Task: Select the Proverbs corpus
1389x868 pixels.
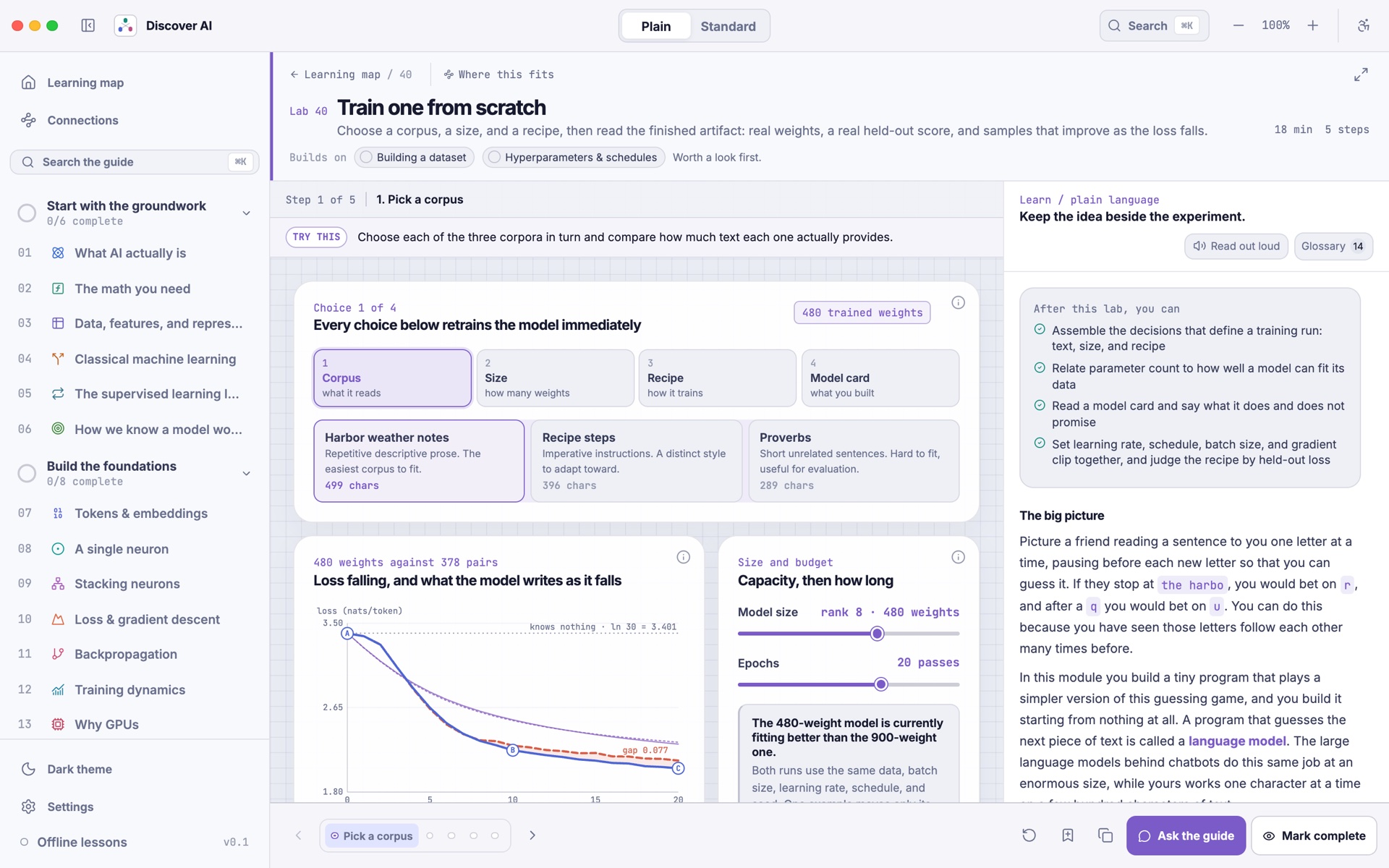Action: pos(854,461)
